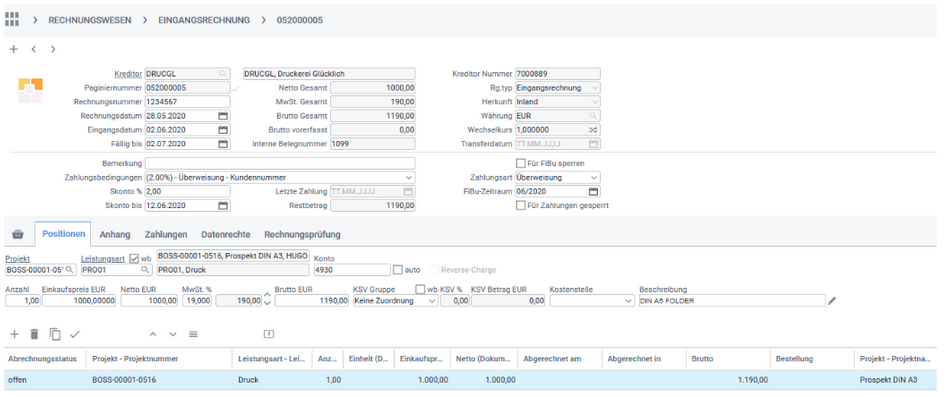947x397 pixels.
Task: Check Für Zahlungen gesperrt box
Action: pyautogui.click(x=520, y=205)
